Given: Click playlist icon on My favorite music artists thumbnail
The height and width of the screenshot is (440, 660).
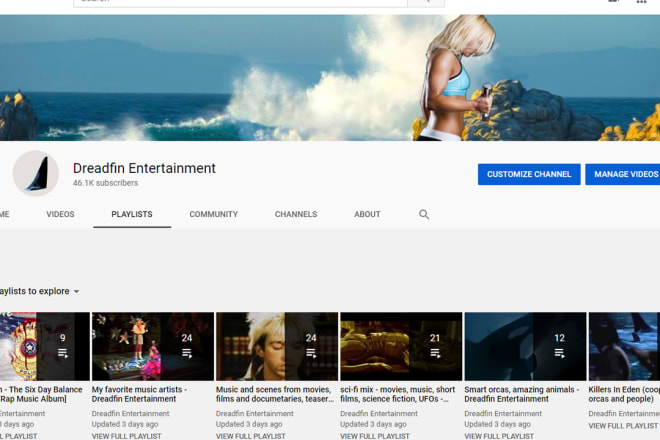Looking at the screenshot, I should [x=187, y=353].
